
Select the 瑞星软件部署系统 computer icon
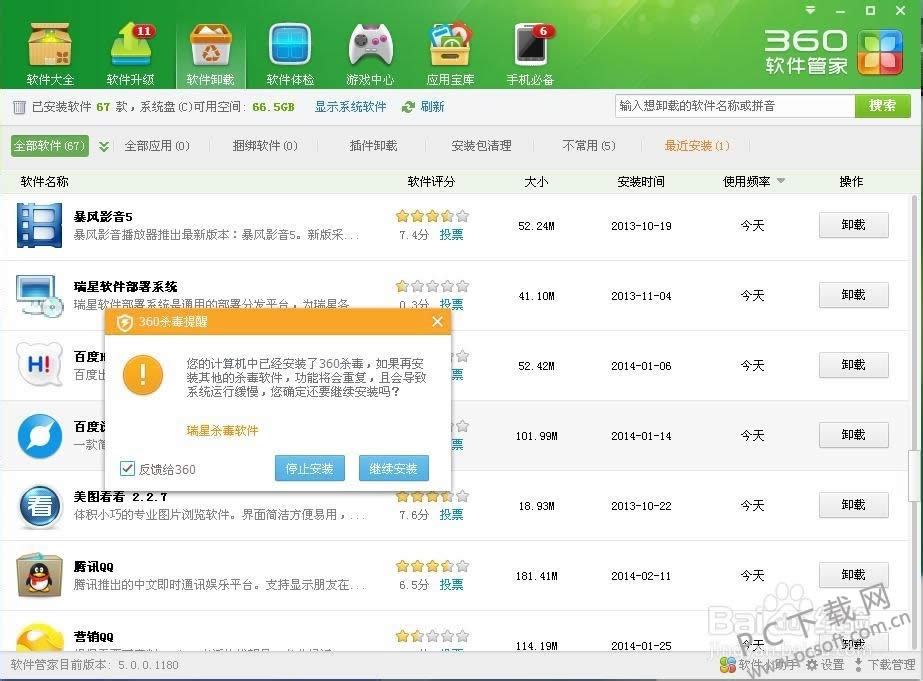tap(39, 295)
